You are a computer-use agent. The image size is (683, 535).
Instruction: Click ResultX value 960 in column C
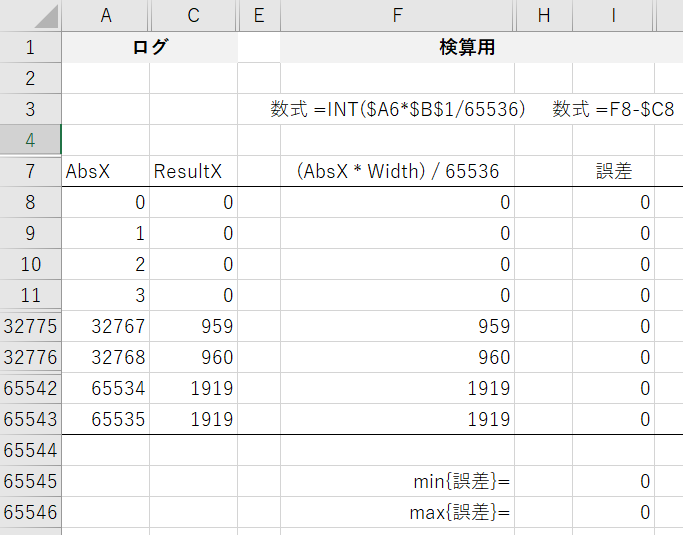click(194, 357)
